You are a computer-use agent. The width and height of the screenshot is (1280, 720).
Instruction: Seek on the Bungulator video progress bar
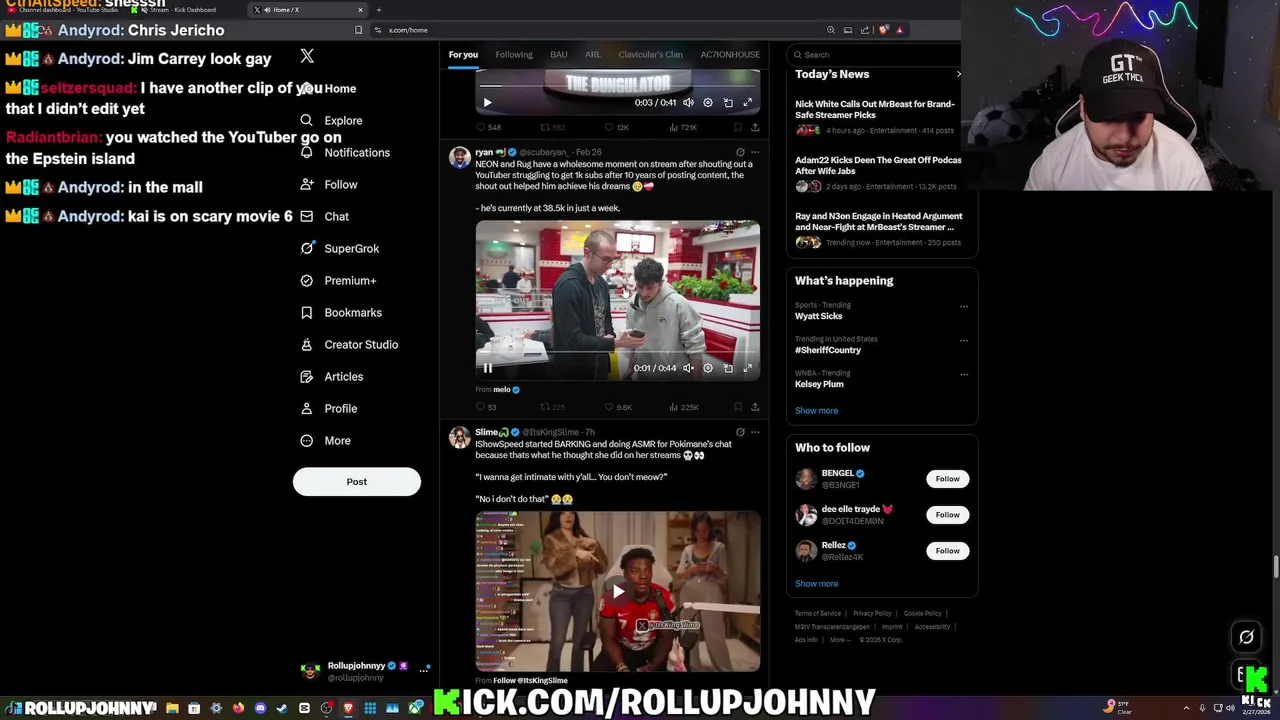pyautogui.click(x=618, y=86)
